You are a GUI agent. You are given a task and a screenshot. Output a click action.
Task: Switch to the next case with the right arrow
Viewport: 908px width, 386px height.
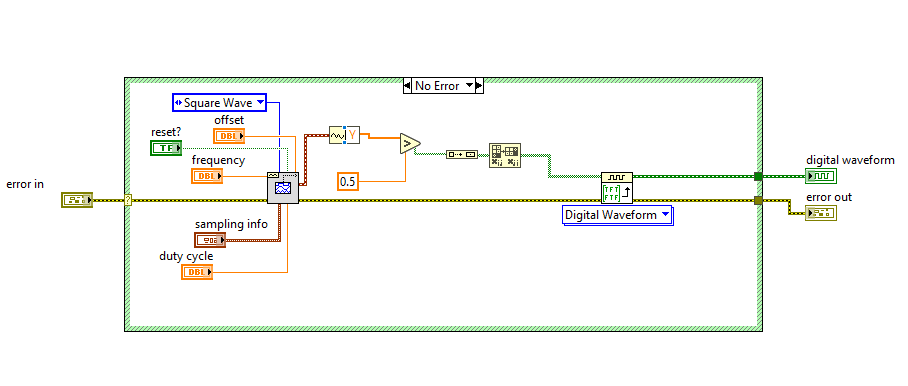click(478, 86)
